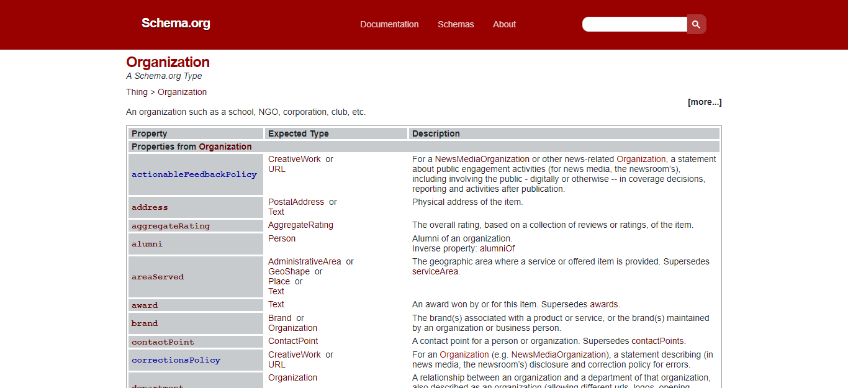The width and height of the screenshot is (848, 388).
Task: Click Person type in alumni row
Action: point(282,238)
